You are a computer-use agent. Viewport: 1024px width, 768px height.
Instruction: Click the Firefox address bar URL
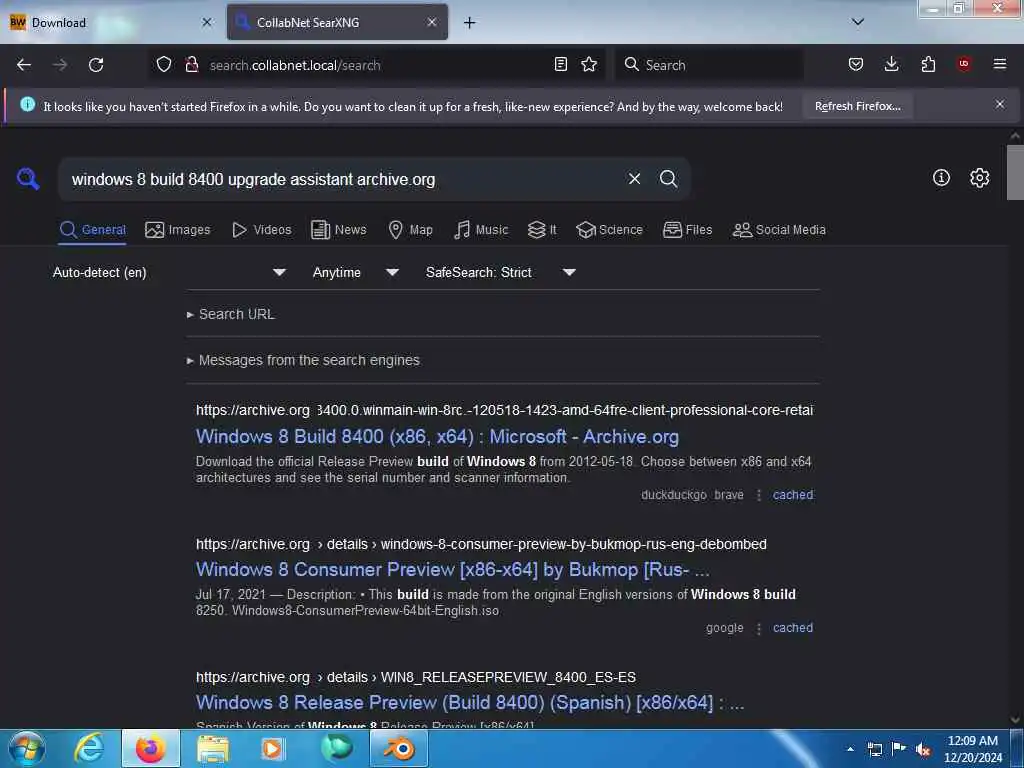(x=376, y=65)
